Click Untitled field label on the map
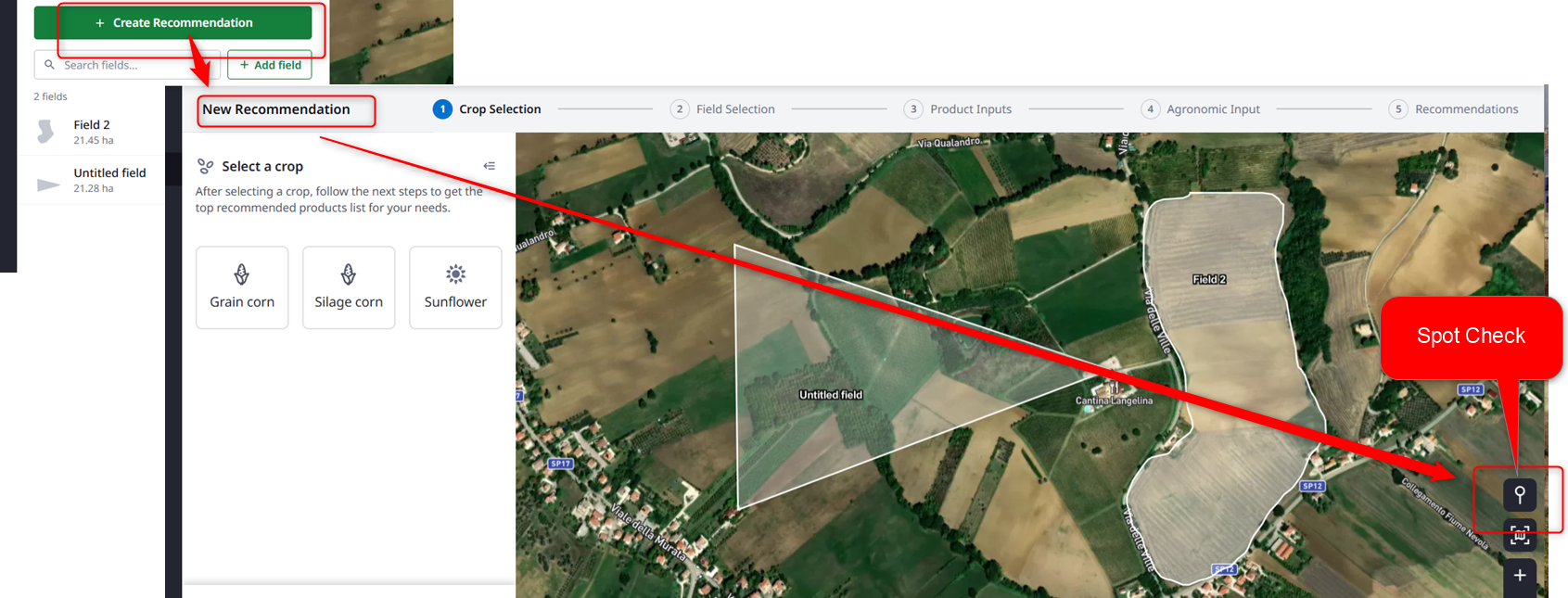Image resolution: width=1568 pixels, height=598 pixels. pyautogui.click(x=831, y=395)
